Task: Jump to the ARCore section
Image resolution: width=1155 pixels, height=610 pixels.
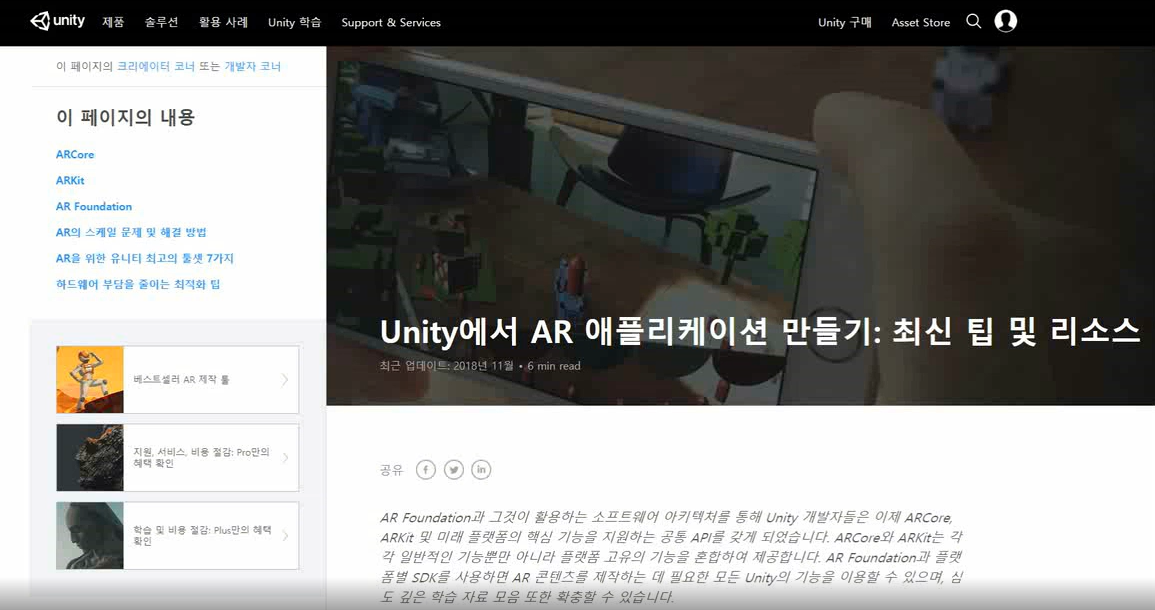Action: 74,153
